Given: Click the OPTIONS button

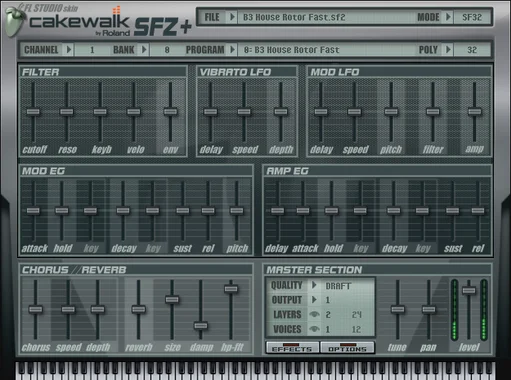Looking at the screenshot, I should point(347,348).
